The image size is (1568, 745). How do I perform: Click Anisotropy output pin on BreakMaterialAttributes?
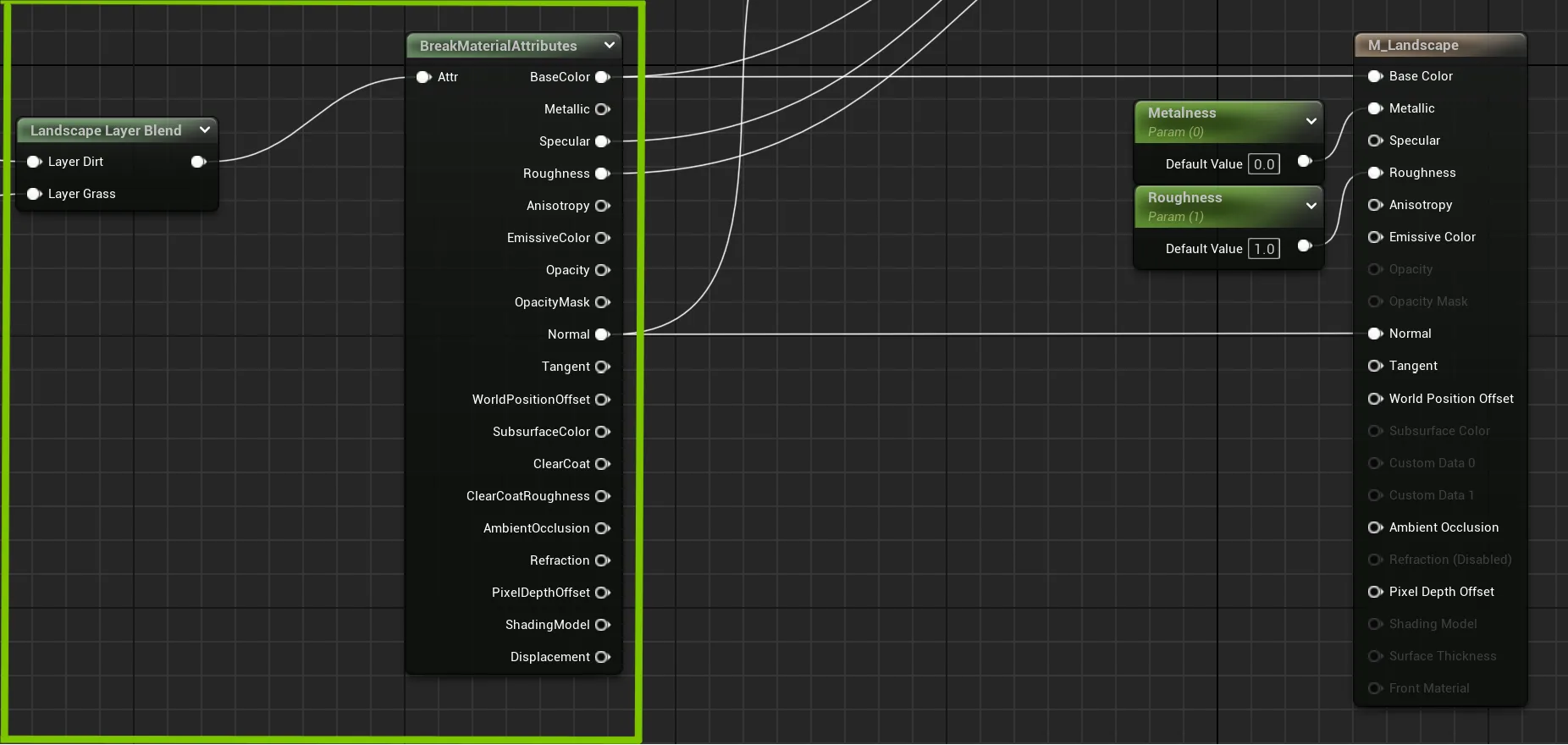point(603,206)
